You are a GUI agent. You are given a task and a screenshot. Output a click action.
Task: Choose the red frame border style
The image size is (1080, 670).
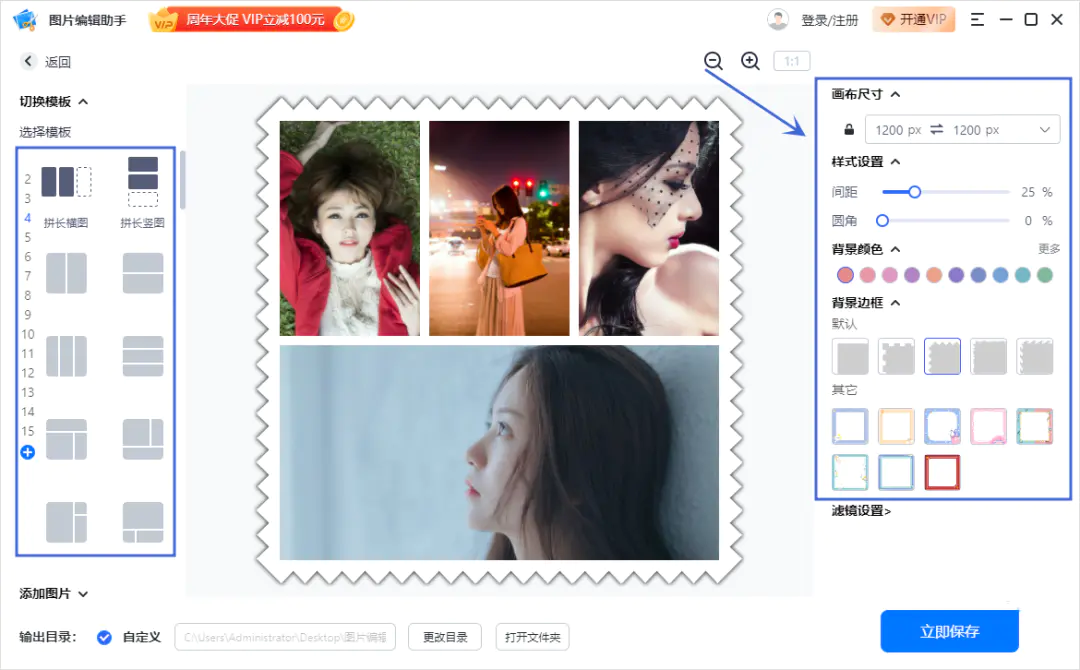click(x=942, y=472)
